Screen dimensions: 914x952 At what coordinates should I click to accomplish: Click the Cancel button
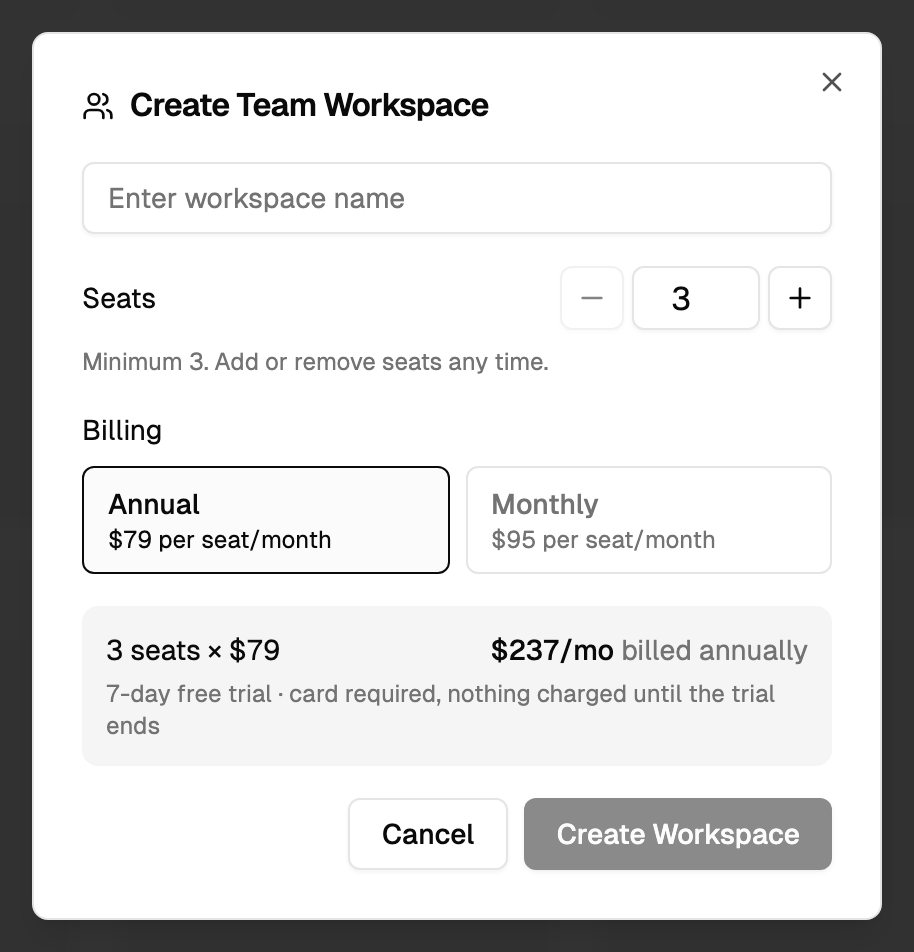(x=428, y=834)
